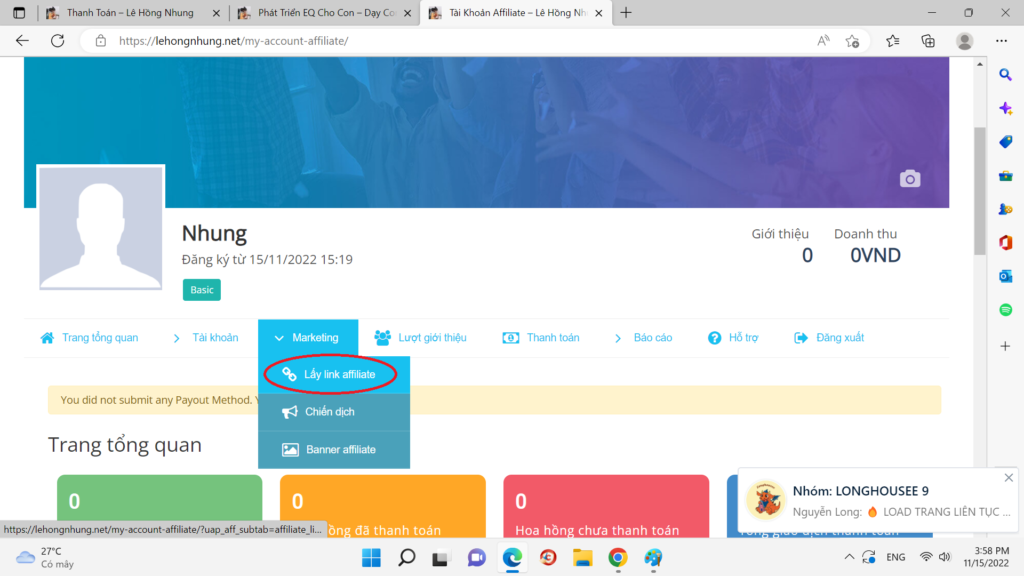Expand the Báo cáo menu
This screenshot has width=1024, height=576.
tap(643, 338)
